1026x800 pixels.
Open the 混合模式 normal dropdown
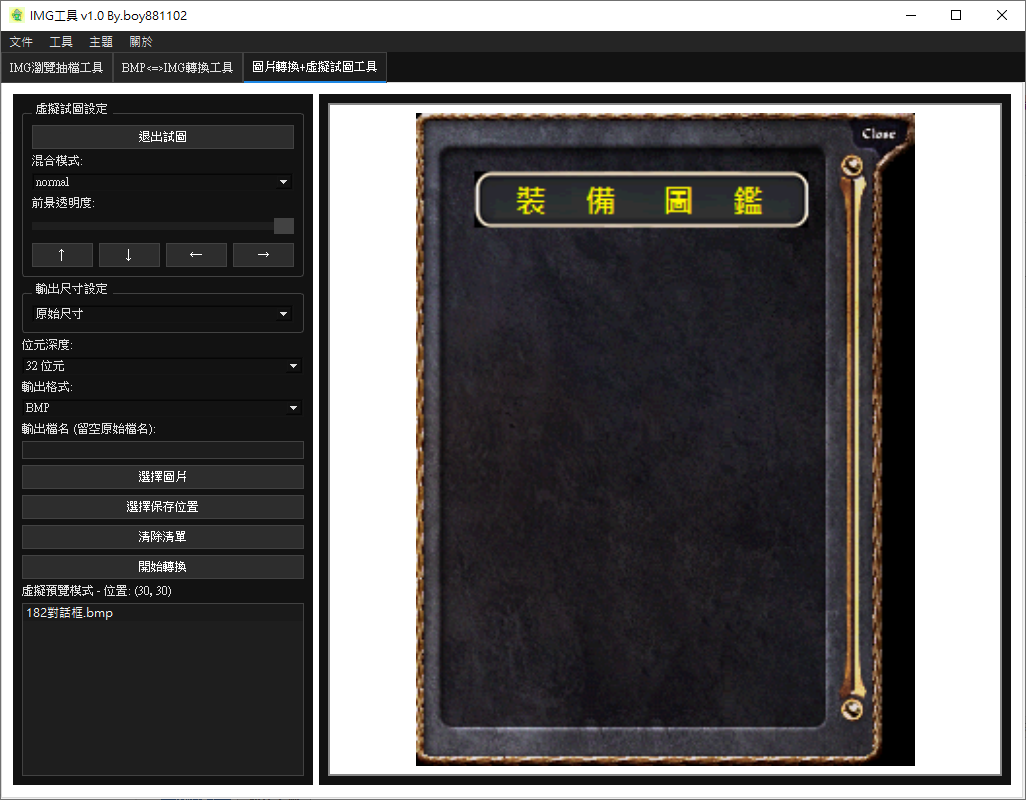point(162,182)
